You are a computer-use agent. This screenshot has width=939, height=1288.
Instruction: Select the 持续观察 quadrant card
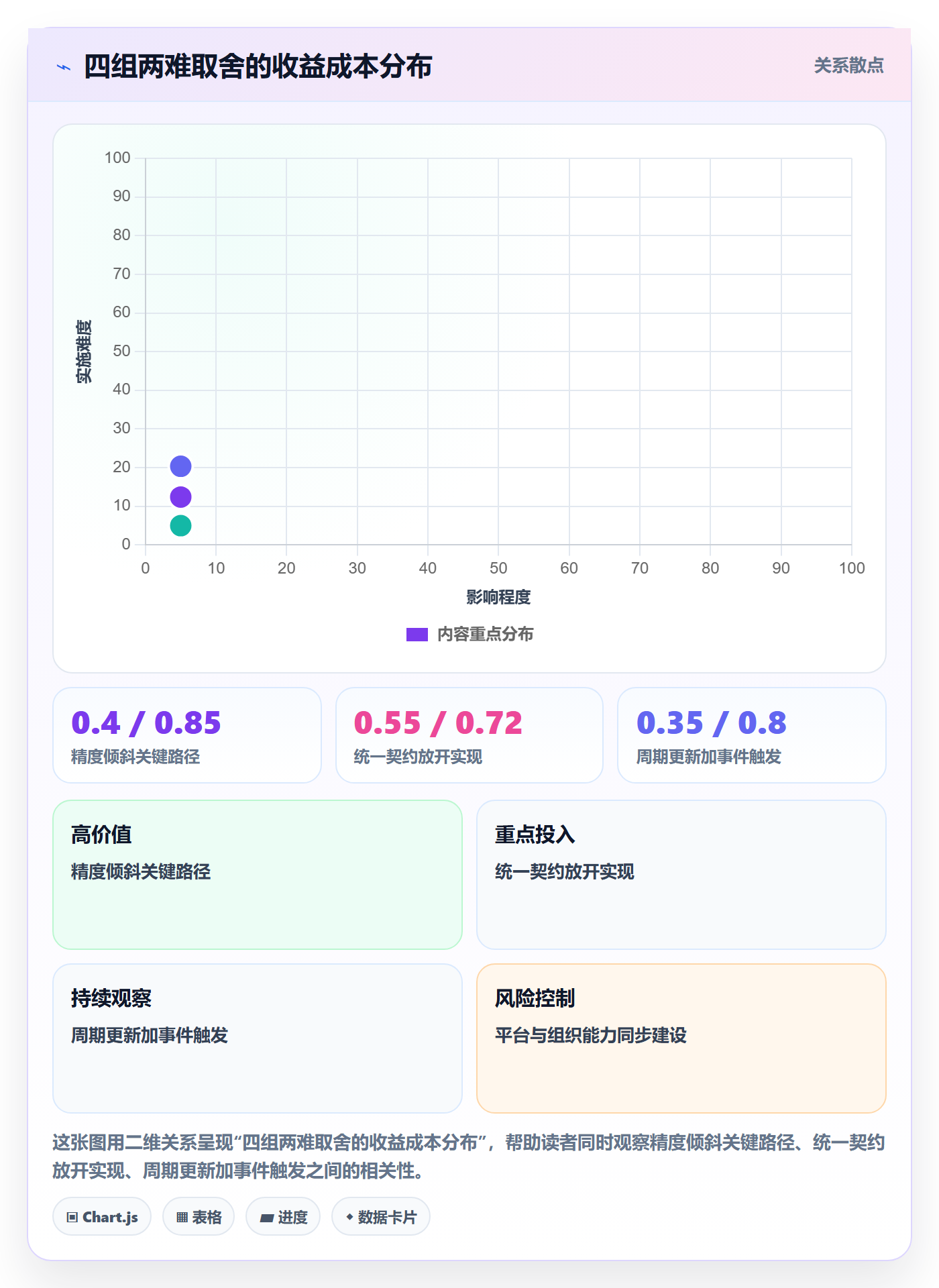pyautogui.click(x=258, y=1038)
